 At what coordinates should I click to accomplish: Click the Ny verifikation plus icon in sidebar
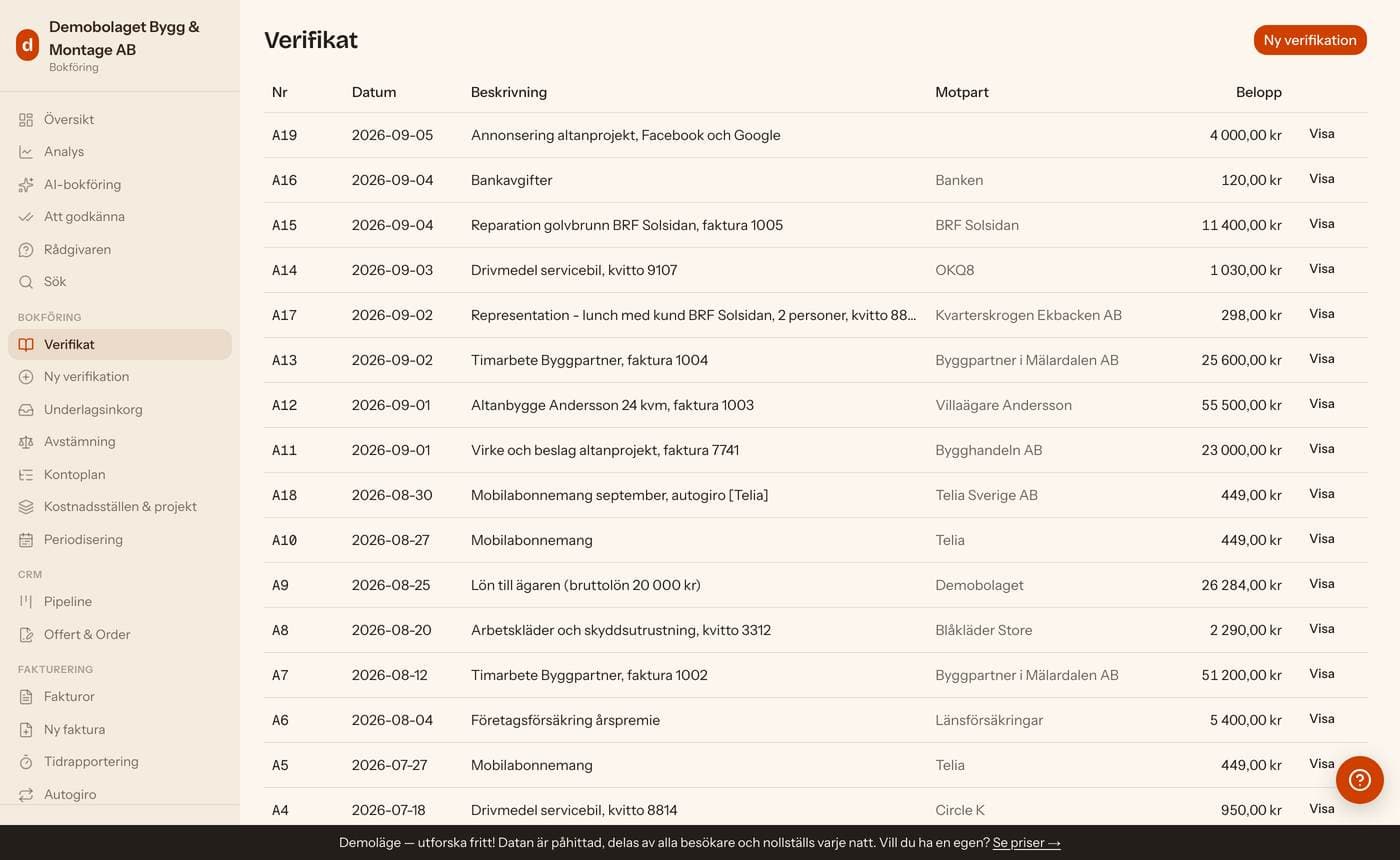[26, 377]
